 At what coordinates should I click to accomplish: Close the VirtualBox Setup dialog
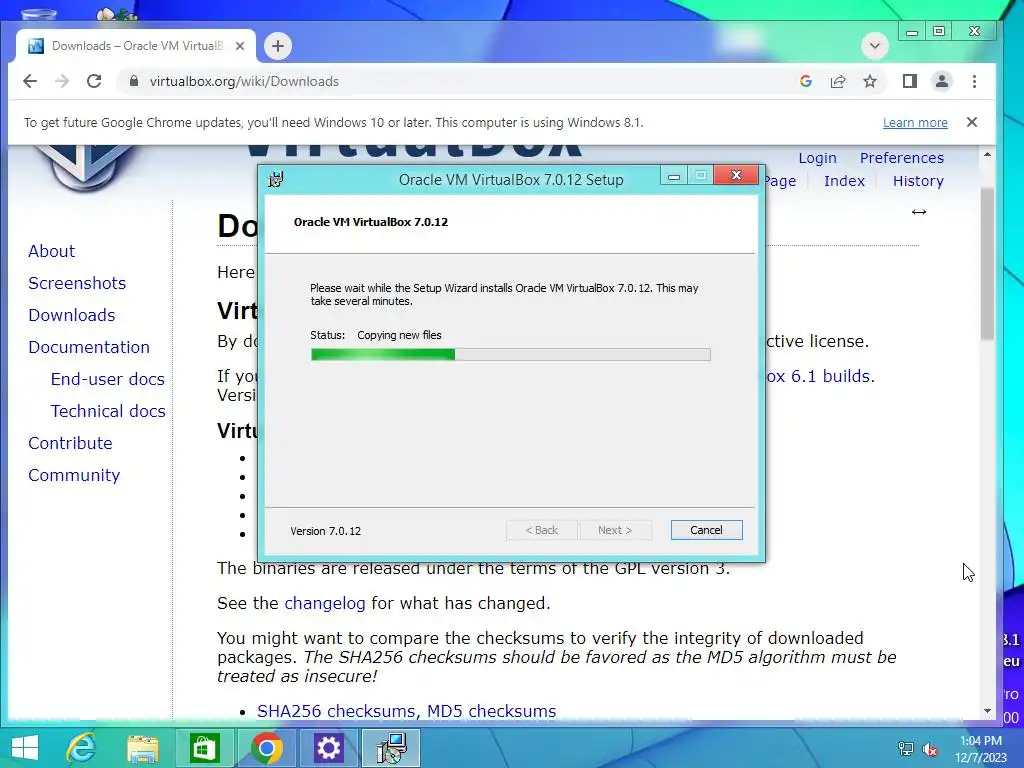tap(736, 175)
